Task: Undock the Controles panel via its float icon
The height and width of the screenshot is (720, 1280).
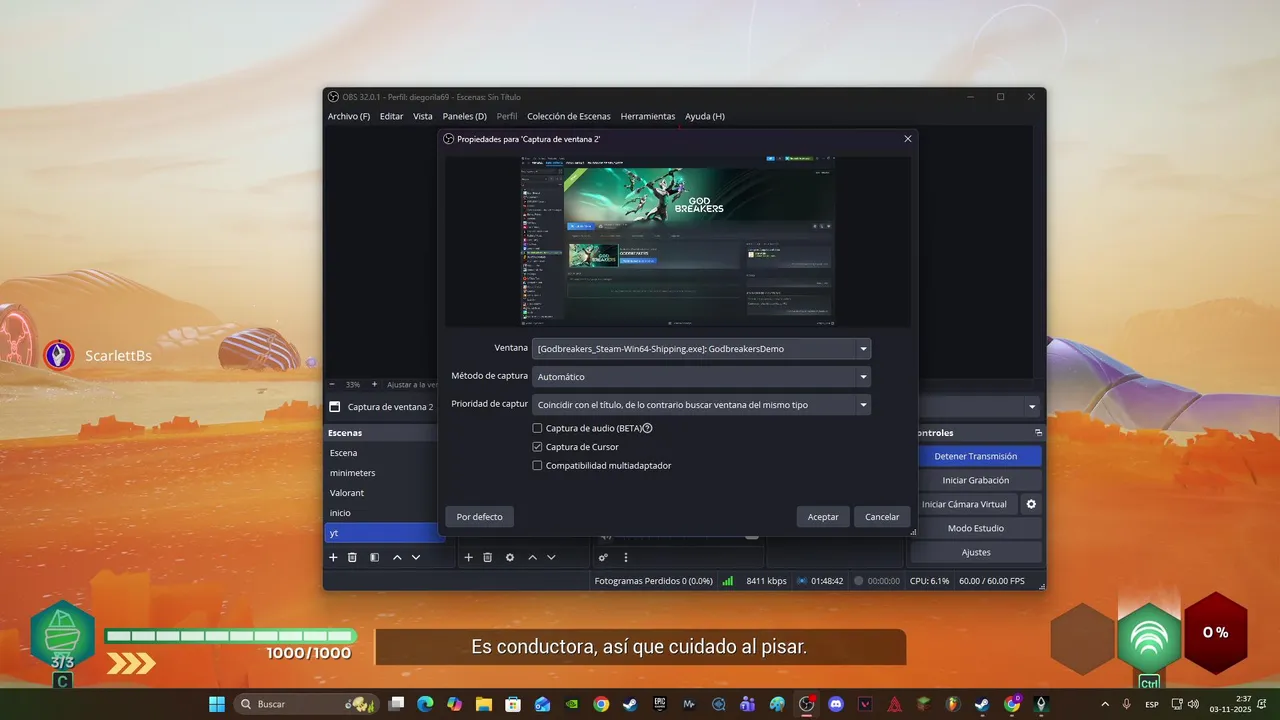Action: (1038, 433)
